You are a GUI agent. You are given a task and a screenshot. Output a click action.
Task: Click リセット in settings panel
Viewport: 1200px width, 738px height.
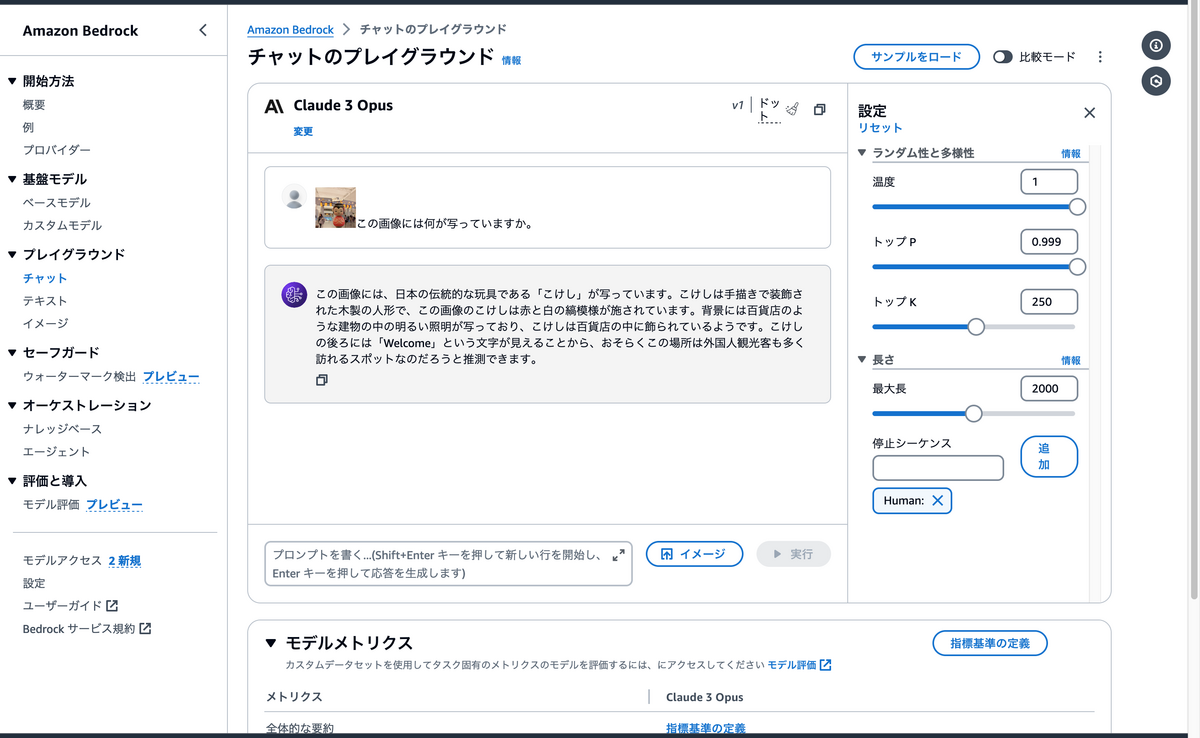pos(880,128)
